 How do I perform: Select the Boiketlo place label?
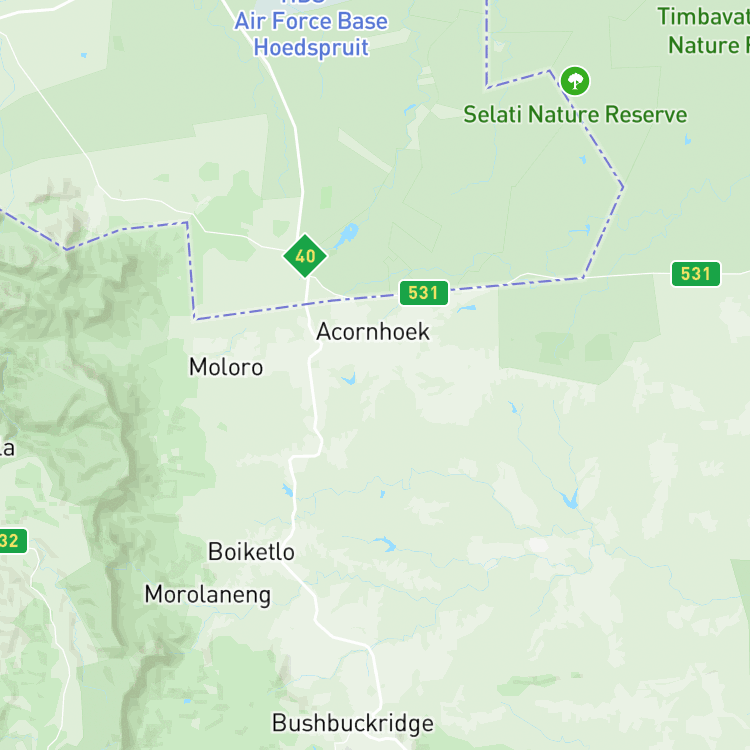[251, 551]
